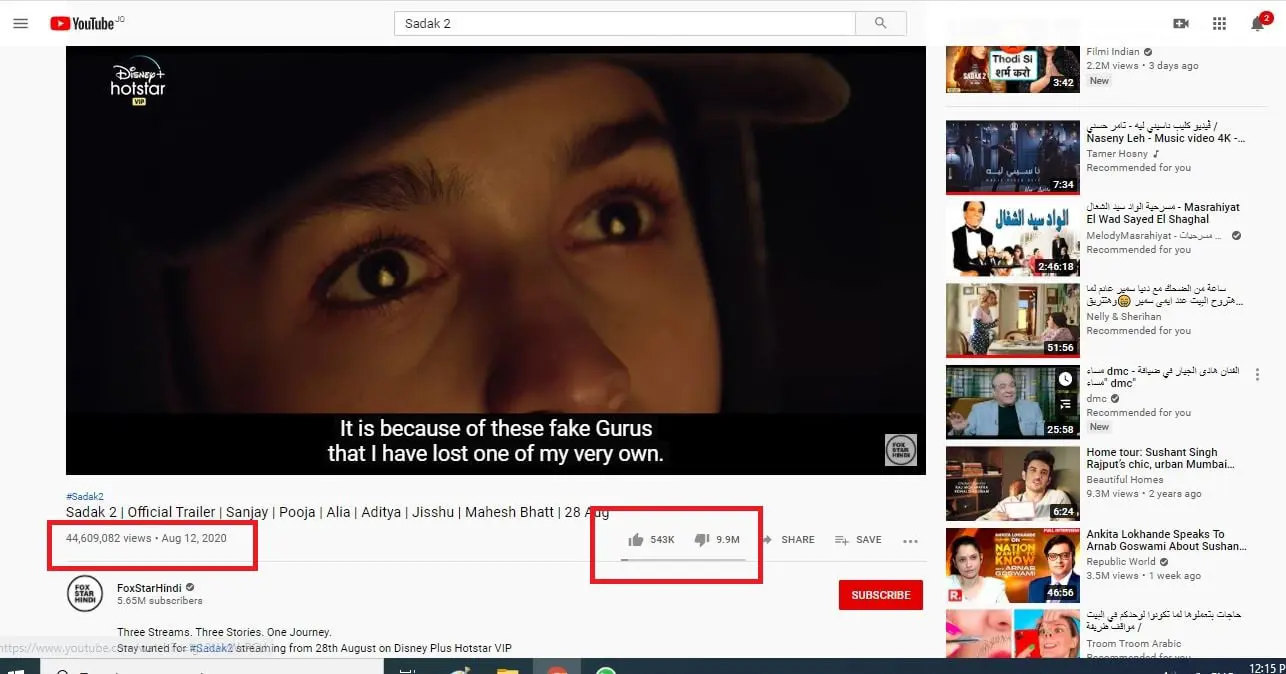Click the watch later clock on dmc thumbnail
Image resolution: width=1286 pixels, height=674 pixels.
(1065, 379)
